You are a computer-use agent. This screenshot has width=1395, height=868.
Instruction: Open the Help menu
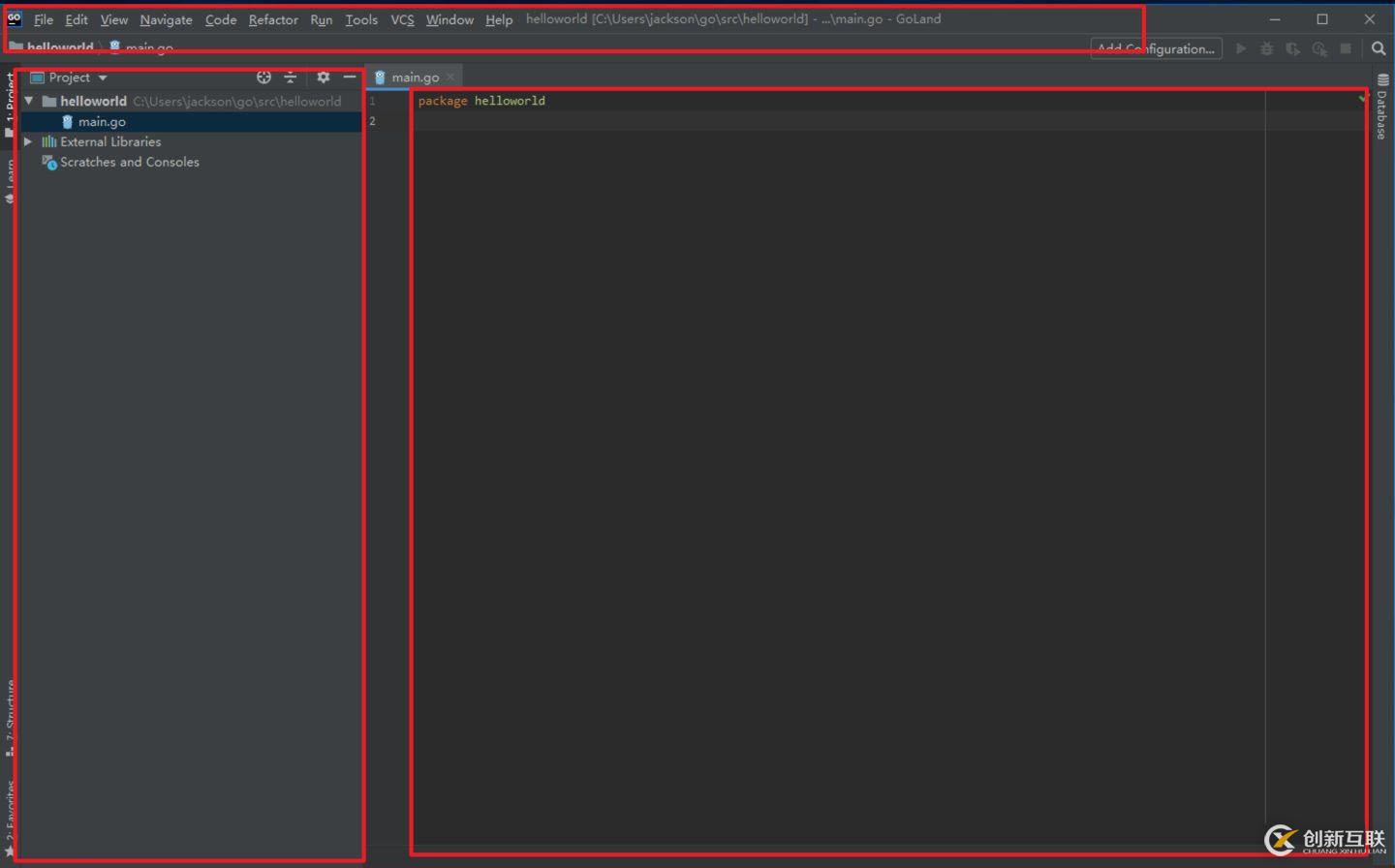(499, 19)
